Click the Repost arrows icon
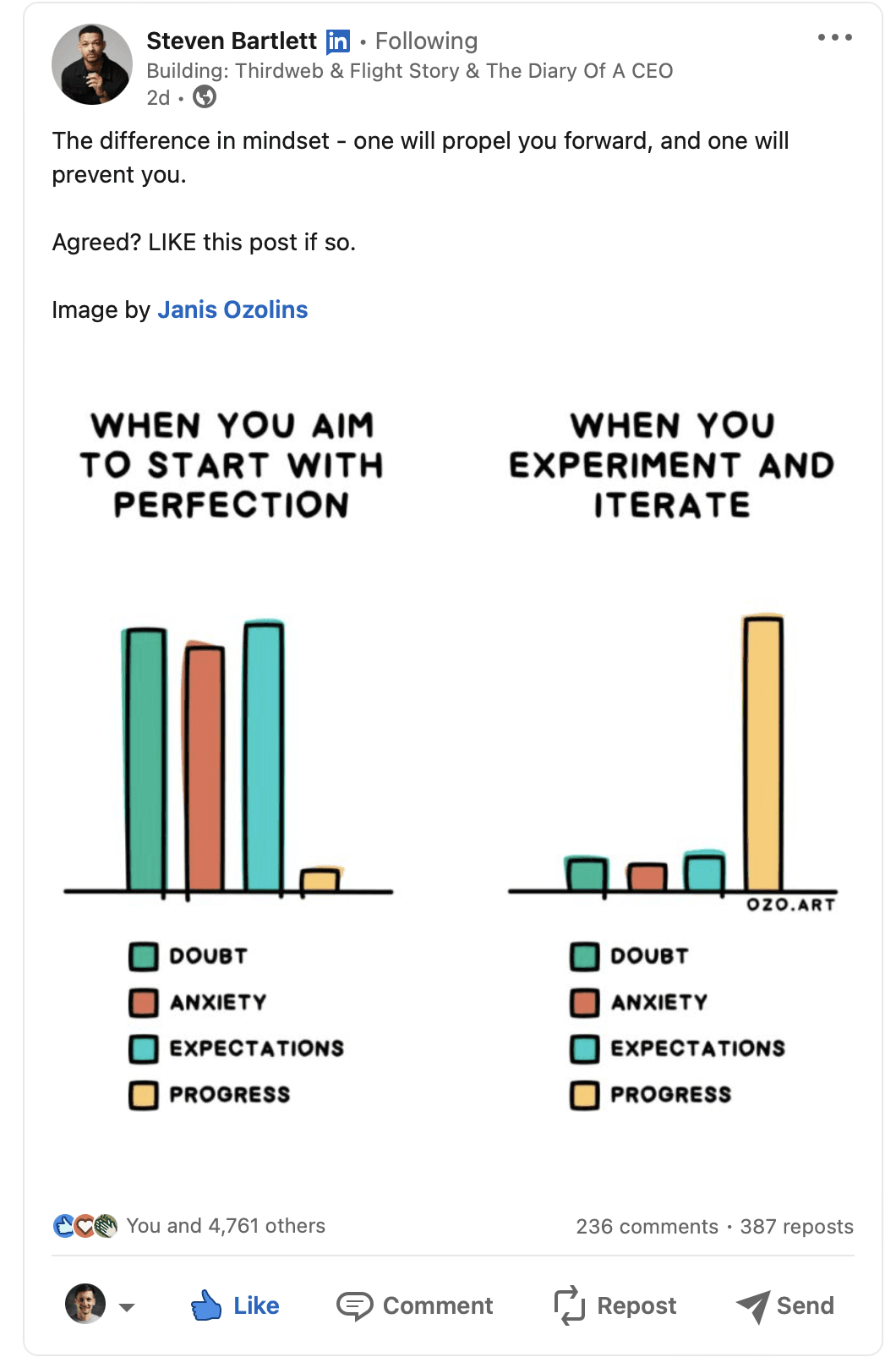The image size is (896, 1368). (569, 1305)
